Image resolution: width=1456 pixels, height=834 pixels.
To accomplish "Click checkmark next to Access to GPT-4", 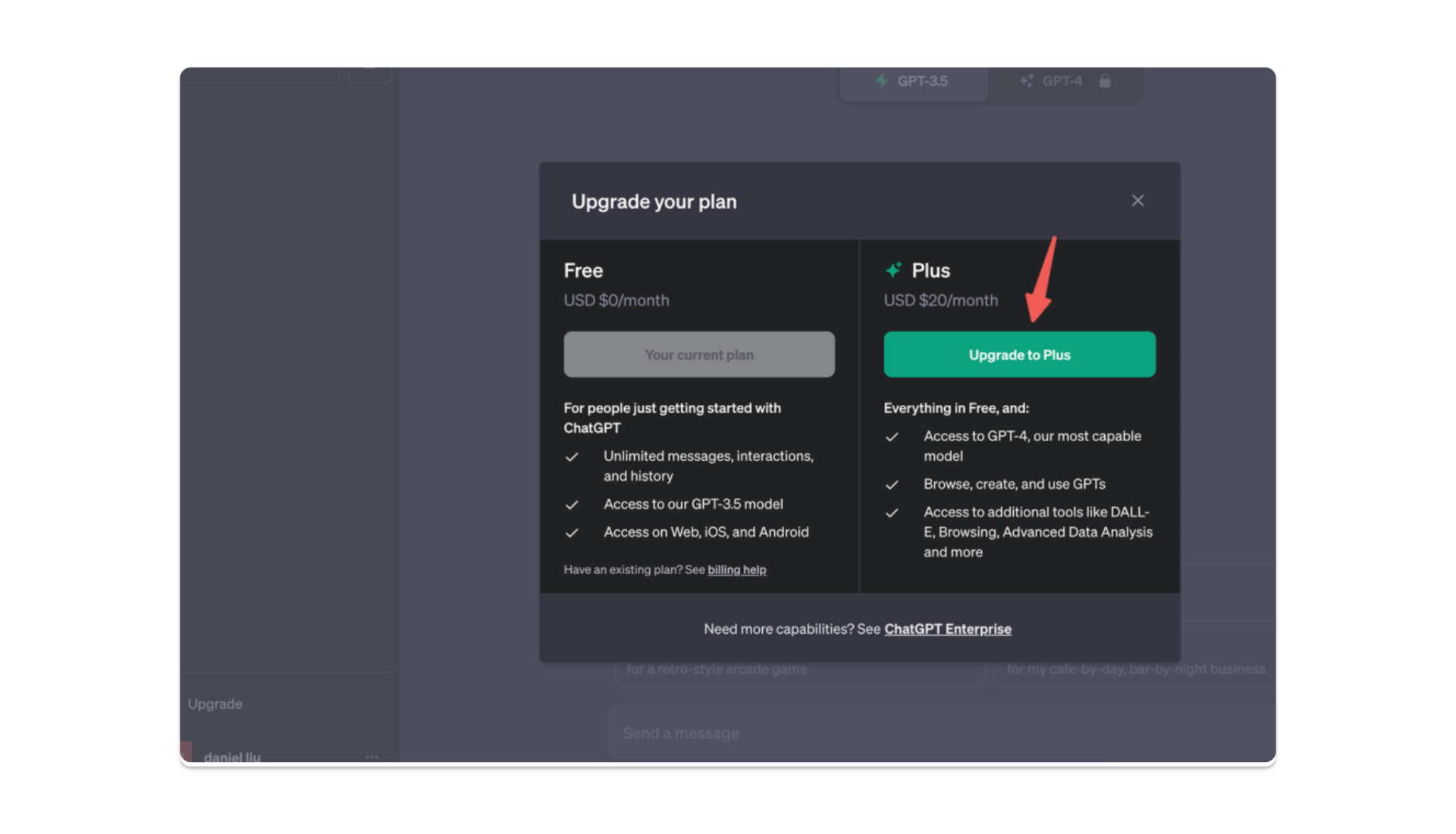I will point(892,437).
